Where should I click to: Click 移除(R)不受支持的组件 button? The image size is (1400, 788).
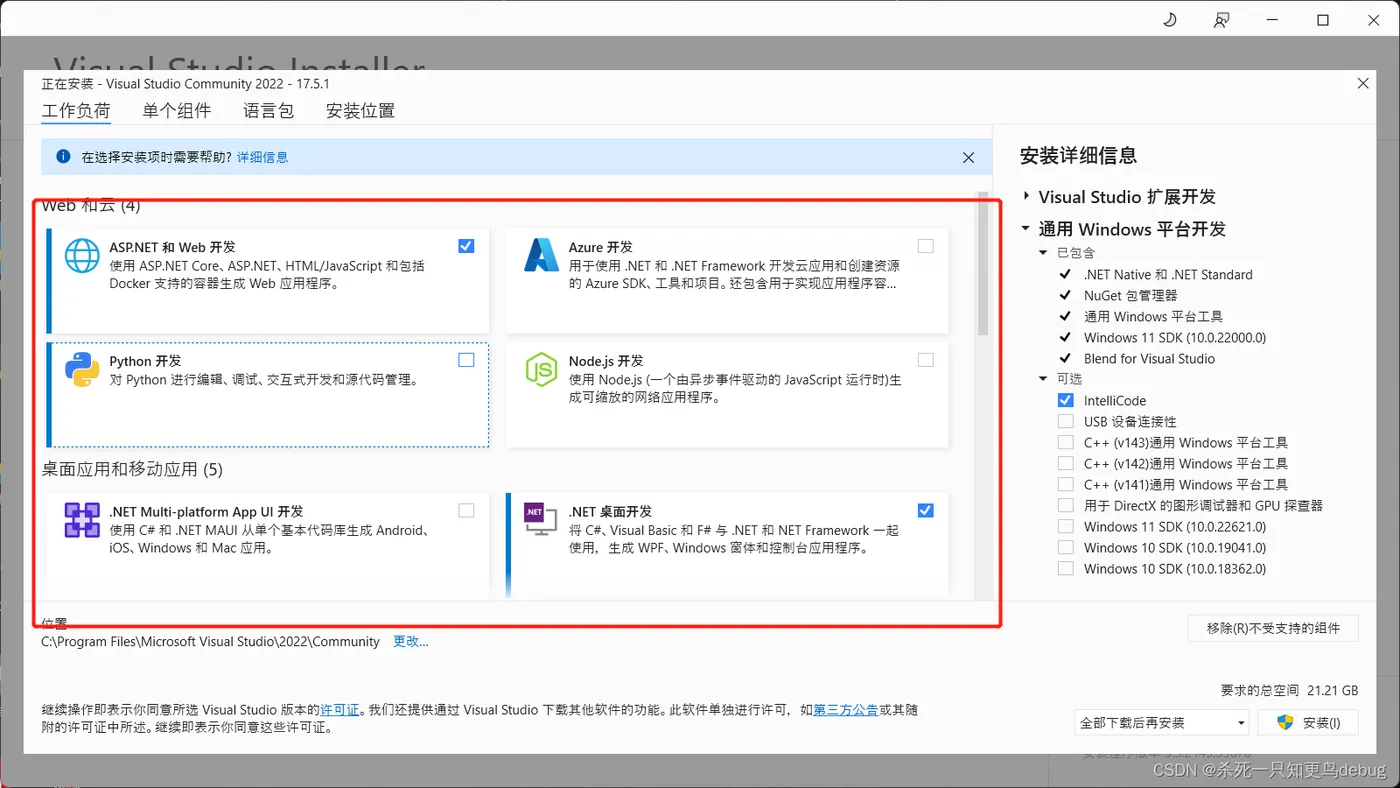point(1273,628)
